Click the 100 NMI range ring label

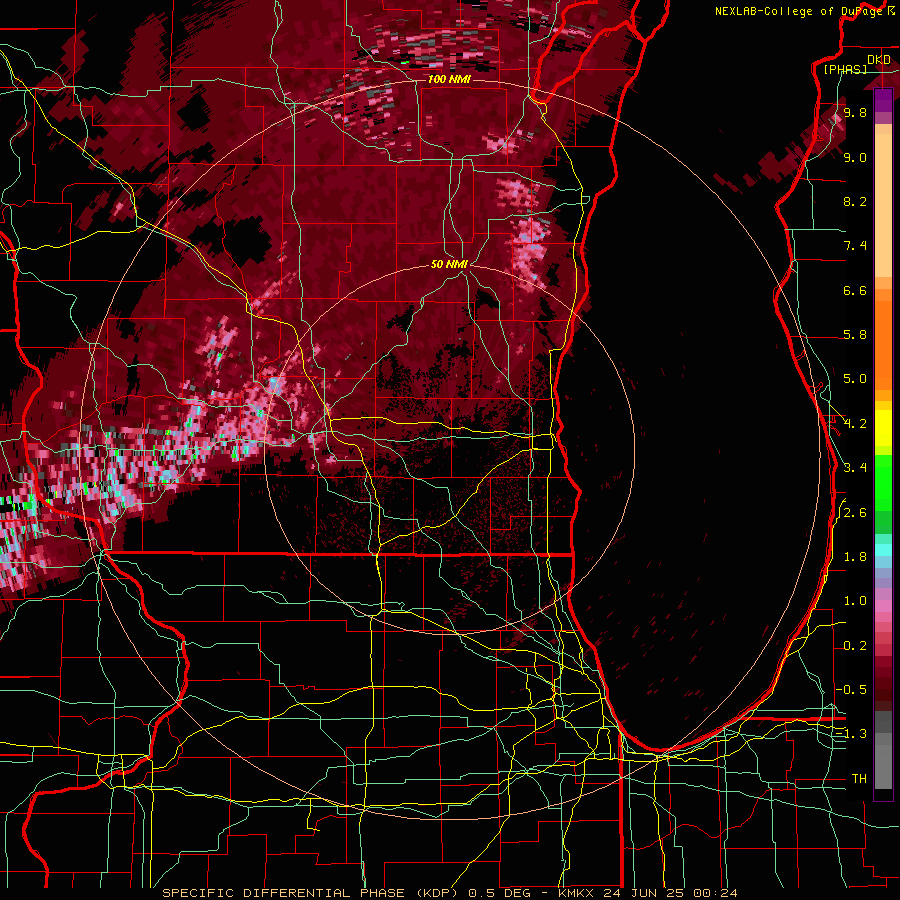click(449, 79)
